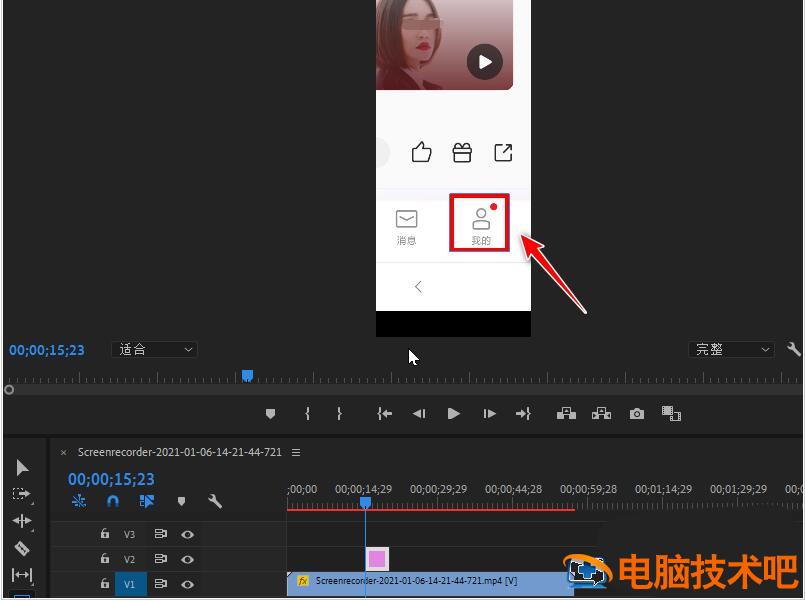Select the V1 track target button
805x601 pixels.
click(130, 584)
